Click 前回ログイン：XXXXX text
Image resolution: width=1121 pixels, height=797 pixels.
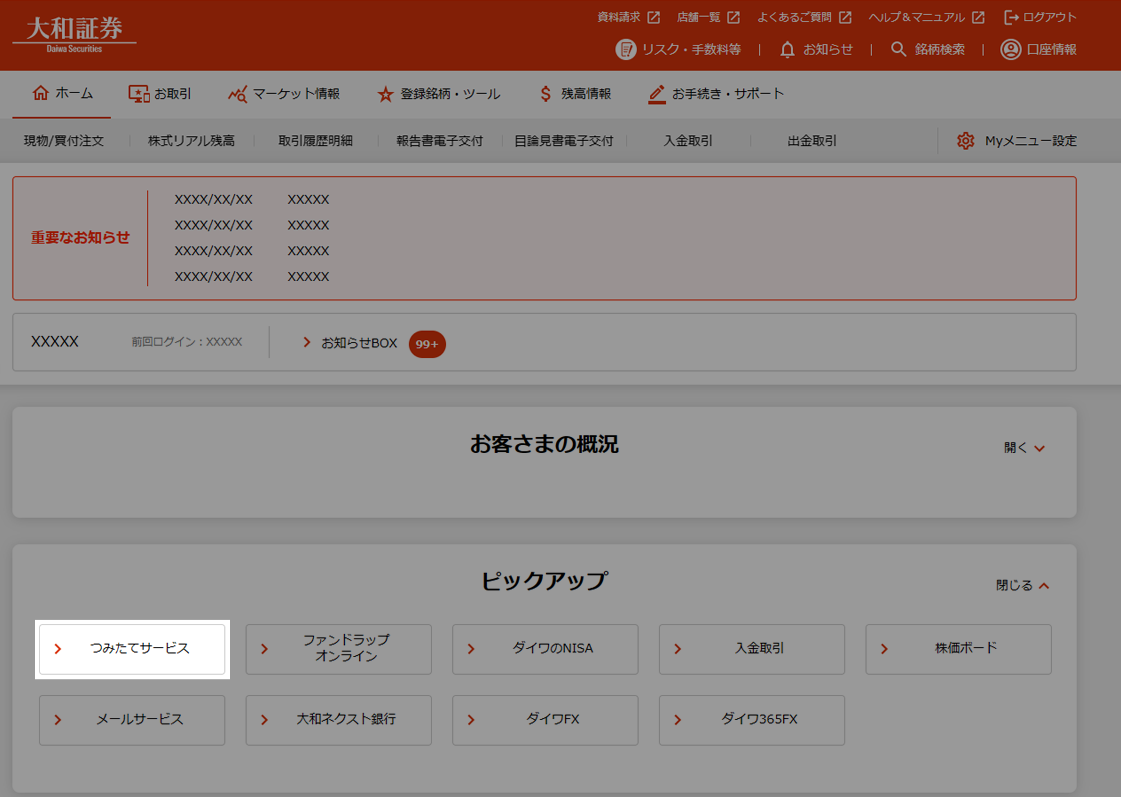pyautogui.click(x=187, y=342)
